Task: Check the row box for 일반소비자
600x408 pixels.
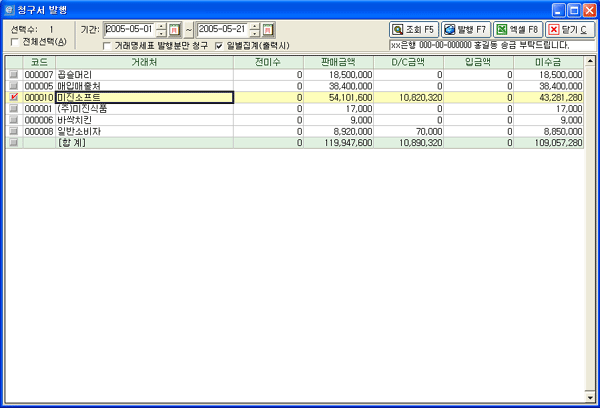Action: click(x=14, y=131)
